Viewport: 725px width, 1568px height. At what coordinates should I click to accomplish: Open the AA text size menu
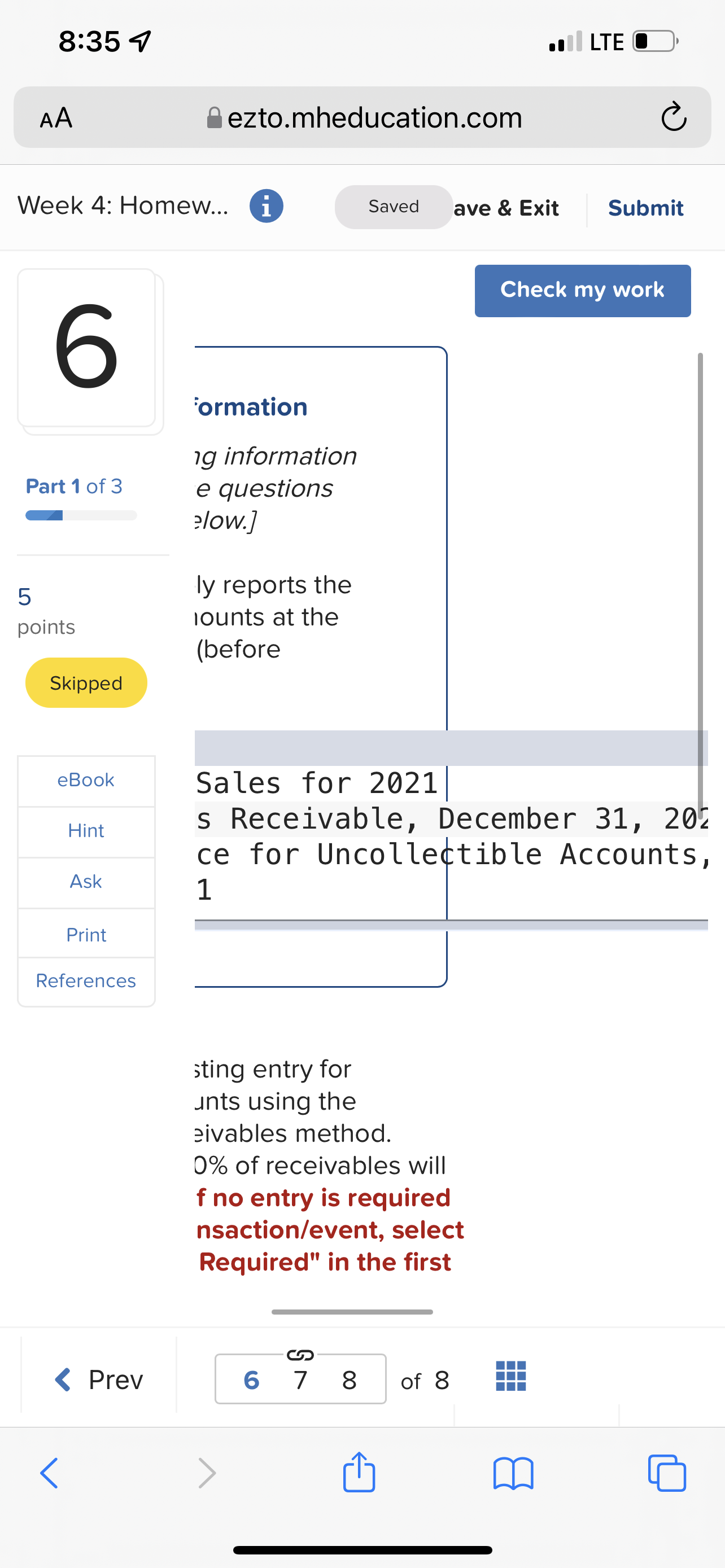click(56, 117)
